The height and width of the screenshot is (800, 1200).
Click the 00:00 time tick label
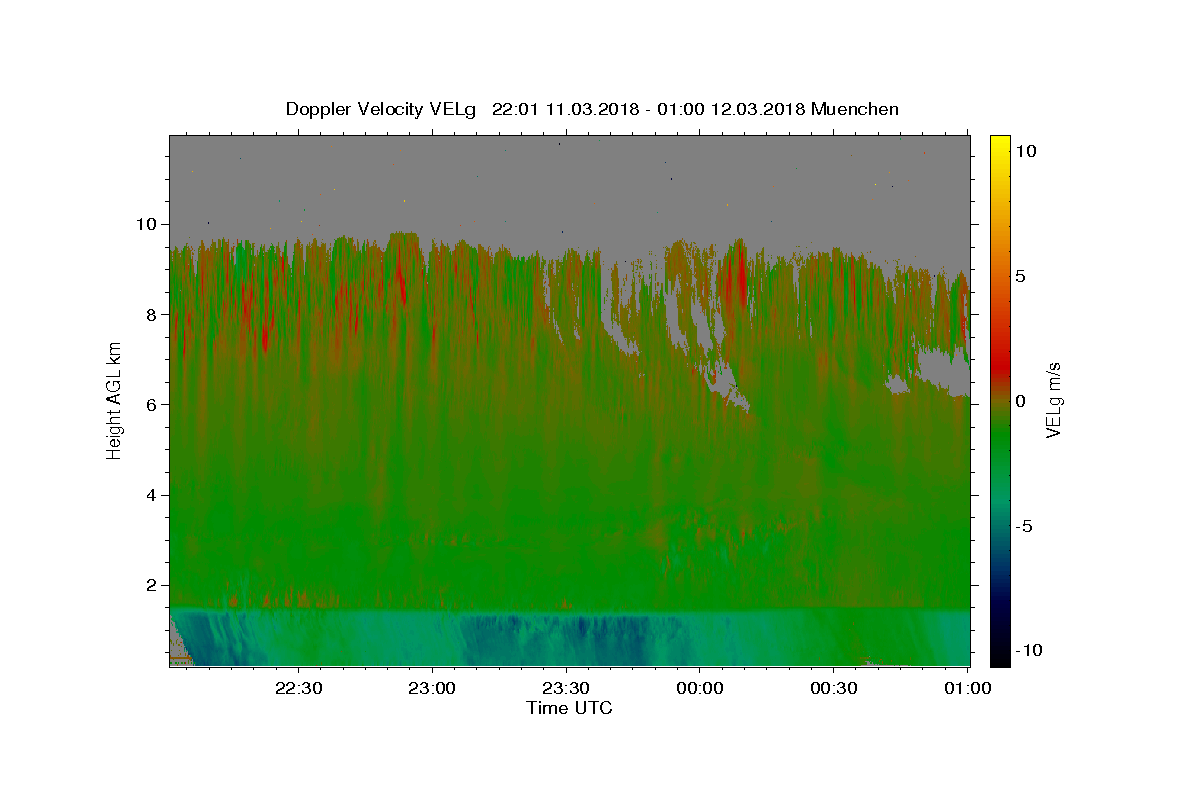(x=699, y=688)
